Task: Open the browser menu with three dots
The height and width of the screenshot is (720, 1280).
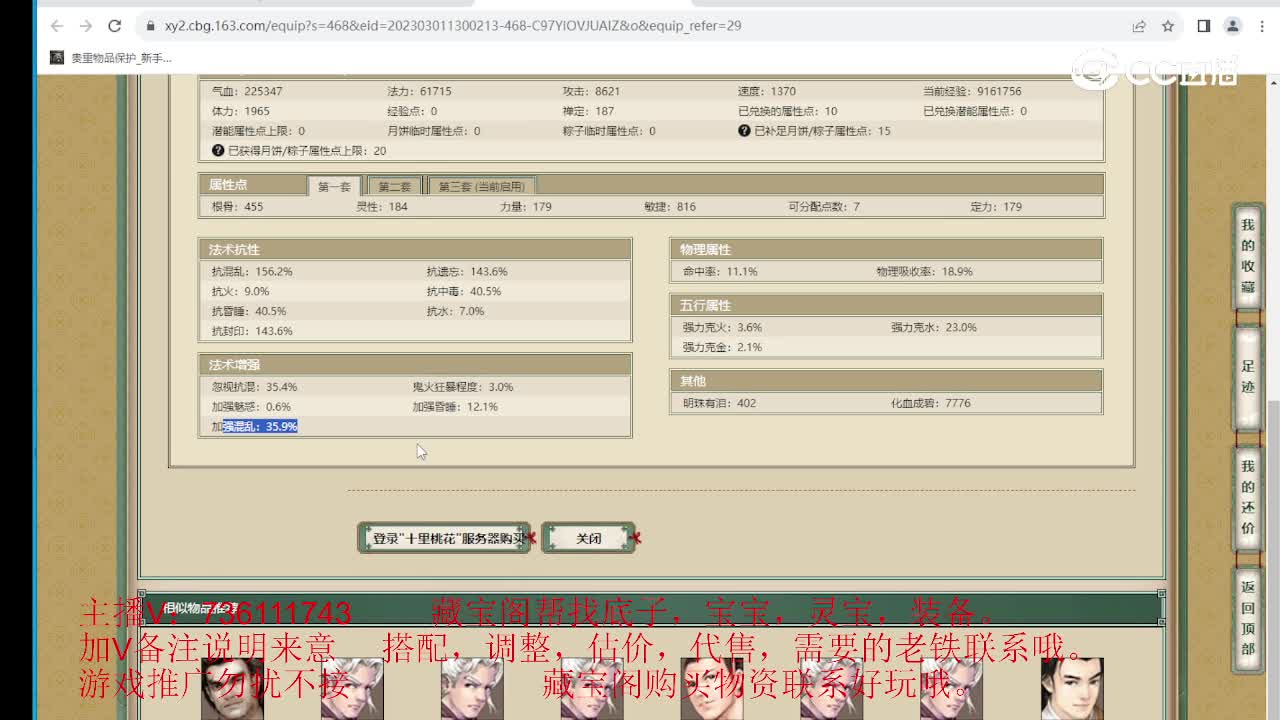Action: click(1262, 27)
